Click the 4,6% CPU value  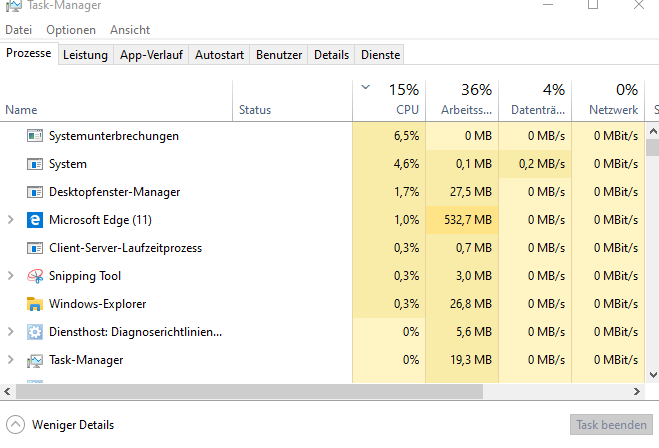click(406, 164)
